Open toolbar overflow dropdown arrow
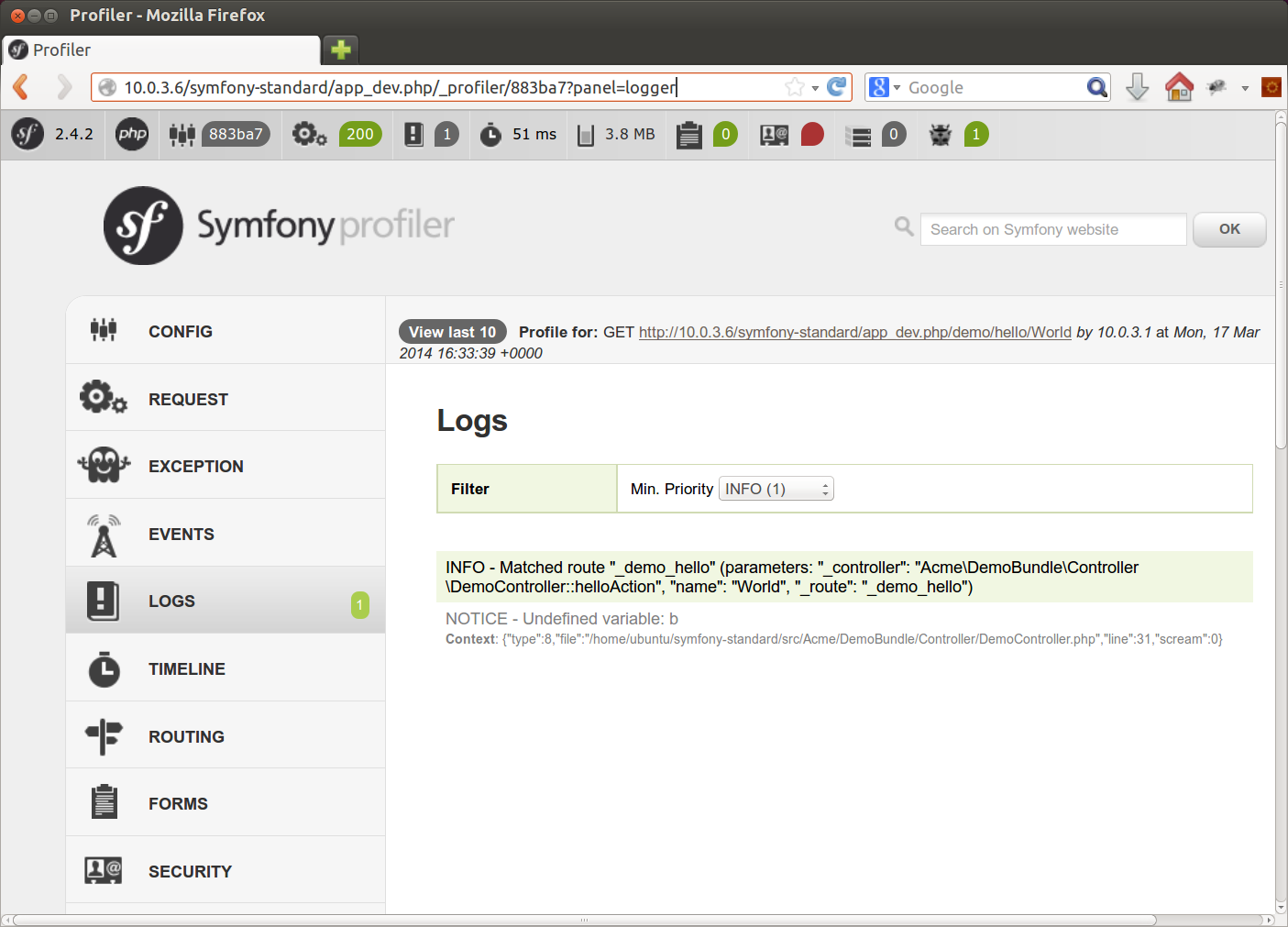Screen dimensions: 1288x927 [1245, 88]
